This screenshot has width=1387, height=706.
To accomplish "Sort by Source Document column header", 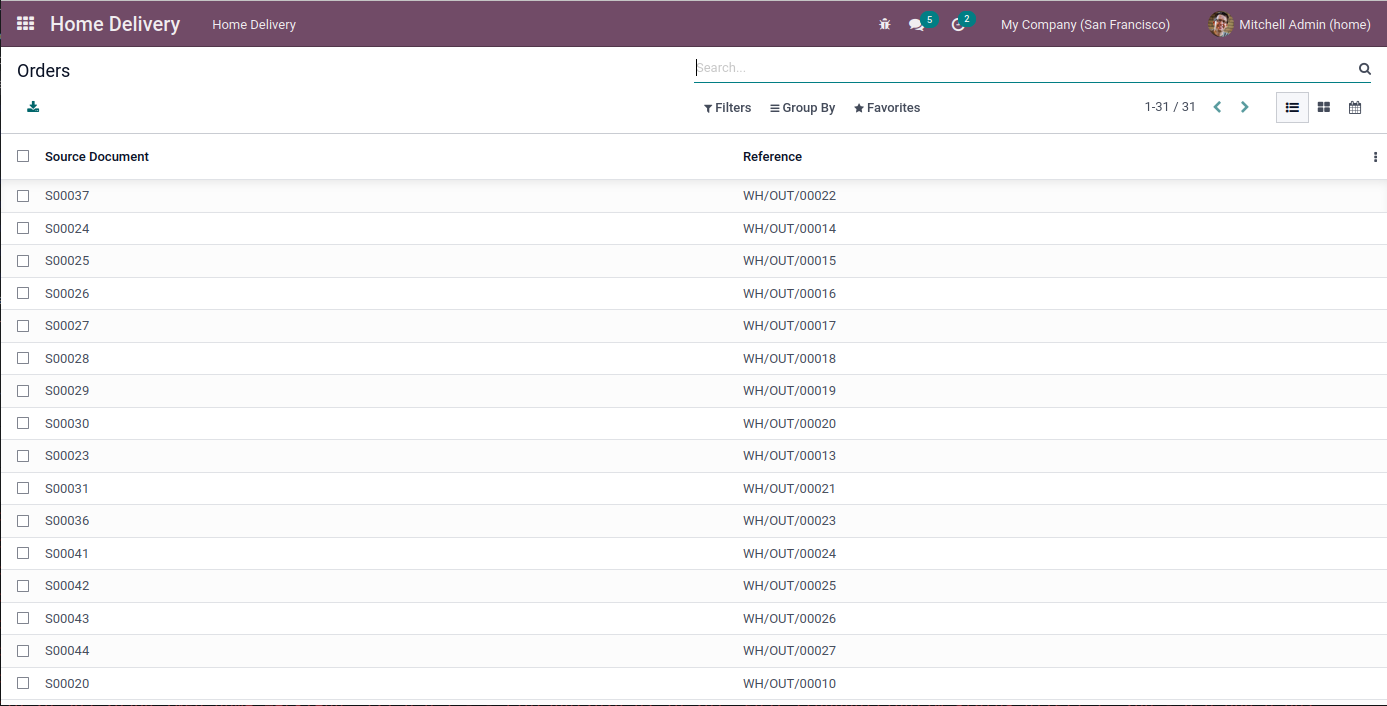I will tap(97, 157).
